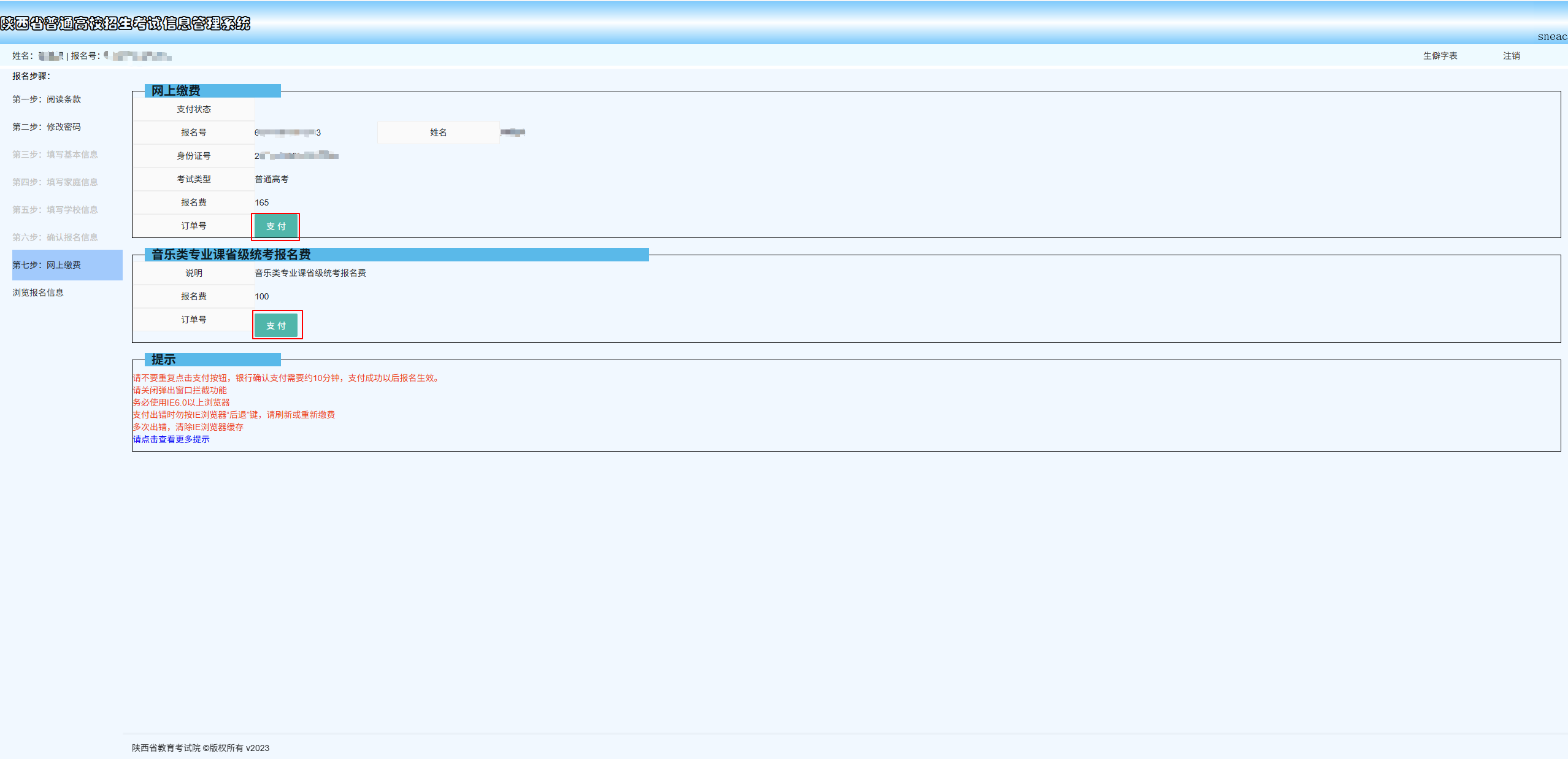Click the 网上缴费 section header
This screenshot has height=759, width=1568.
click(x=176, y=91)
